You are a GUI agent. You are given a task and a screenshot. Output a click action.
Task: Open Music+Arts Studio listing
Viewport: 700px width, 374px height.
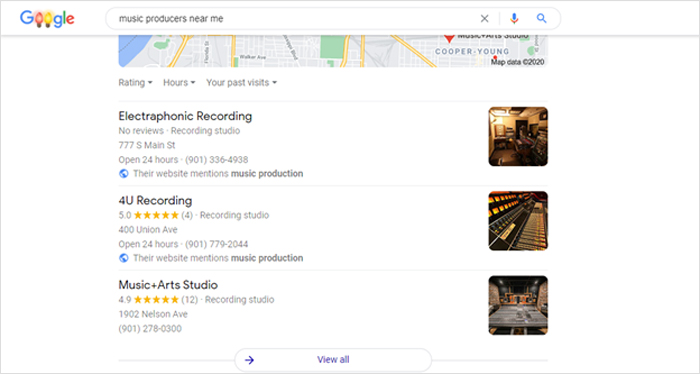168,285
